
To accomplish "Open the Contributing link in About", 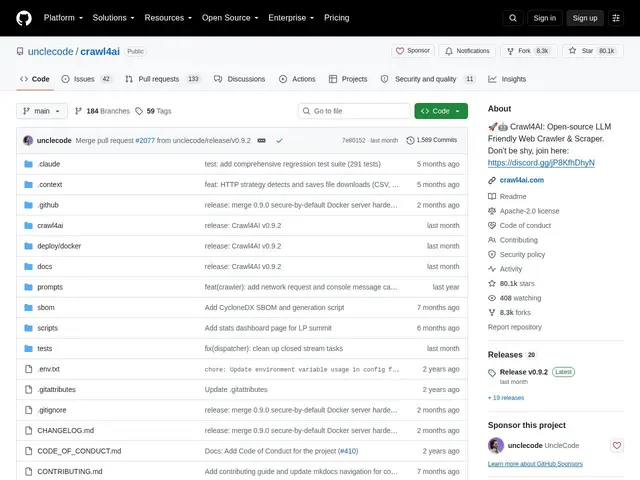I will pyautogui.click(x=518, y=240).
